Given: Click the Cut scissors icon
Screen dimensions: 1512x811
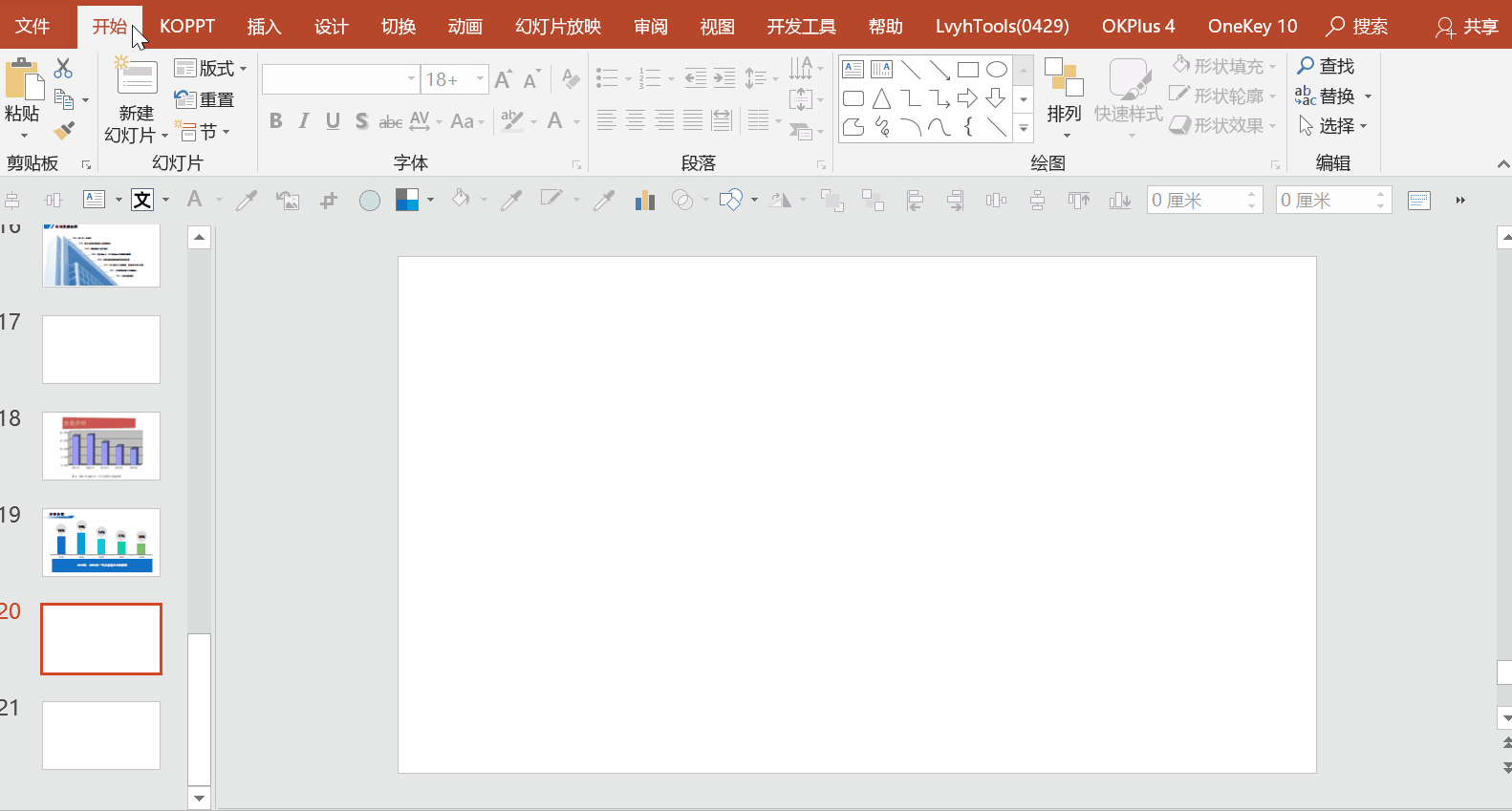Looking at the screenshot, I should 63,68.
